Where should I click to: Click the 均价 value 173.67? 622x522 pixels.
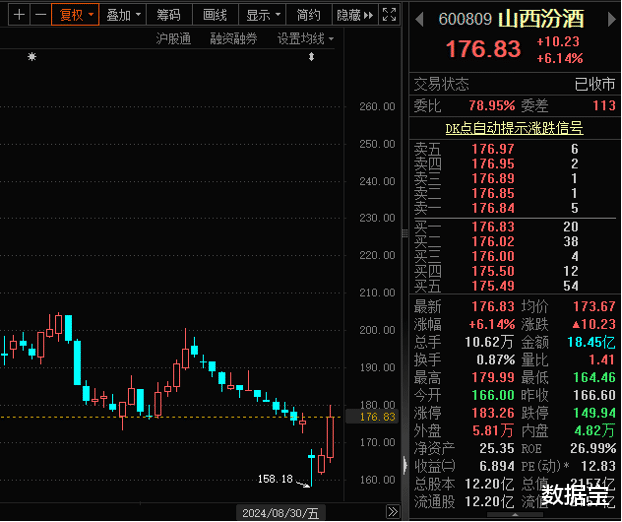(594, 306)
